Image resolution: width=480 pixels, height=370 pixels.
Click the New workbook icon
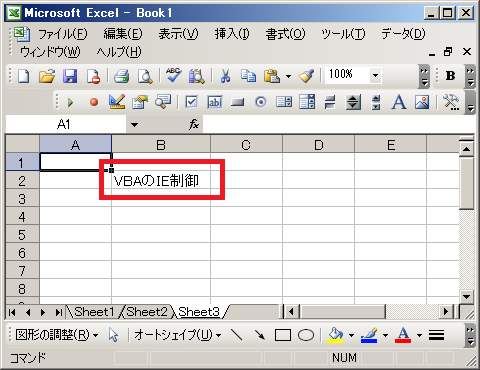tap(24, 76)
